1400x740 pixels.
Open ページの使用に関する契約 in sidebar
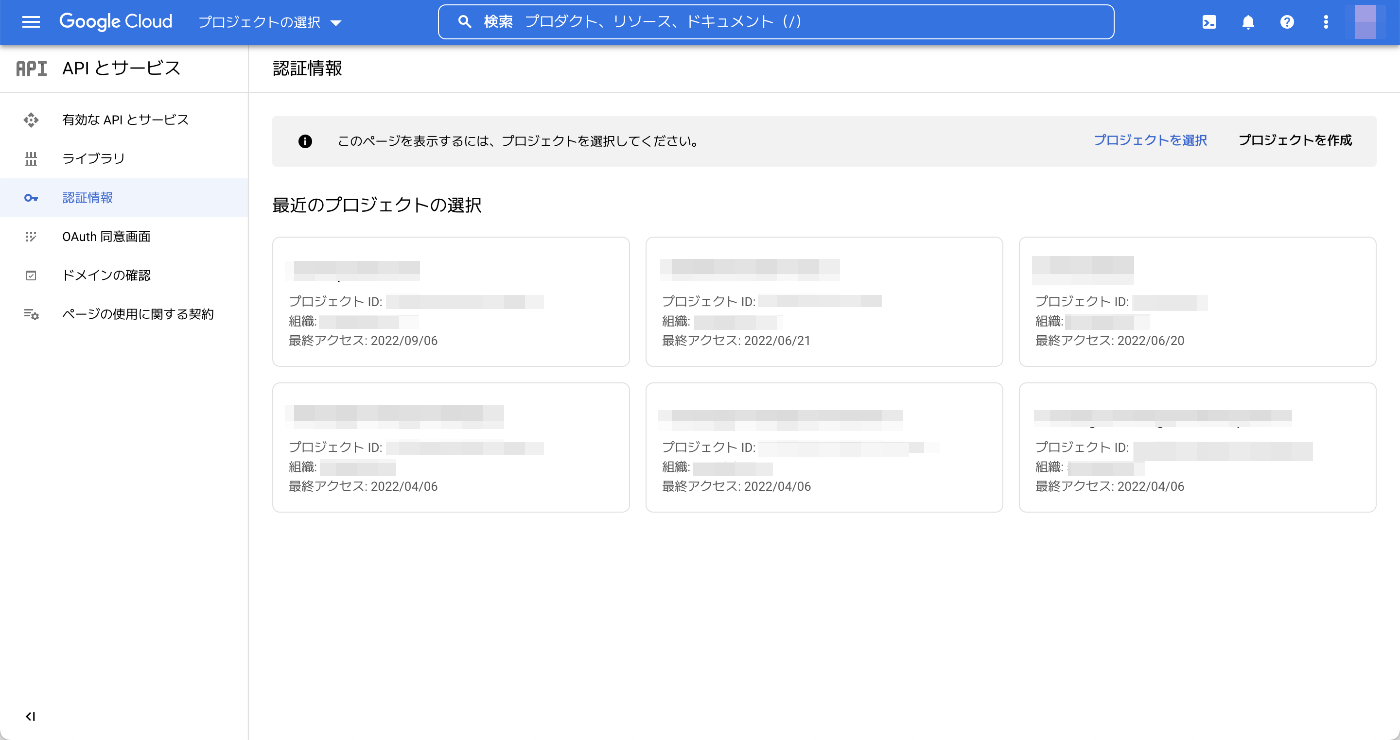(124, 314)
